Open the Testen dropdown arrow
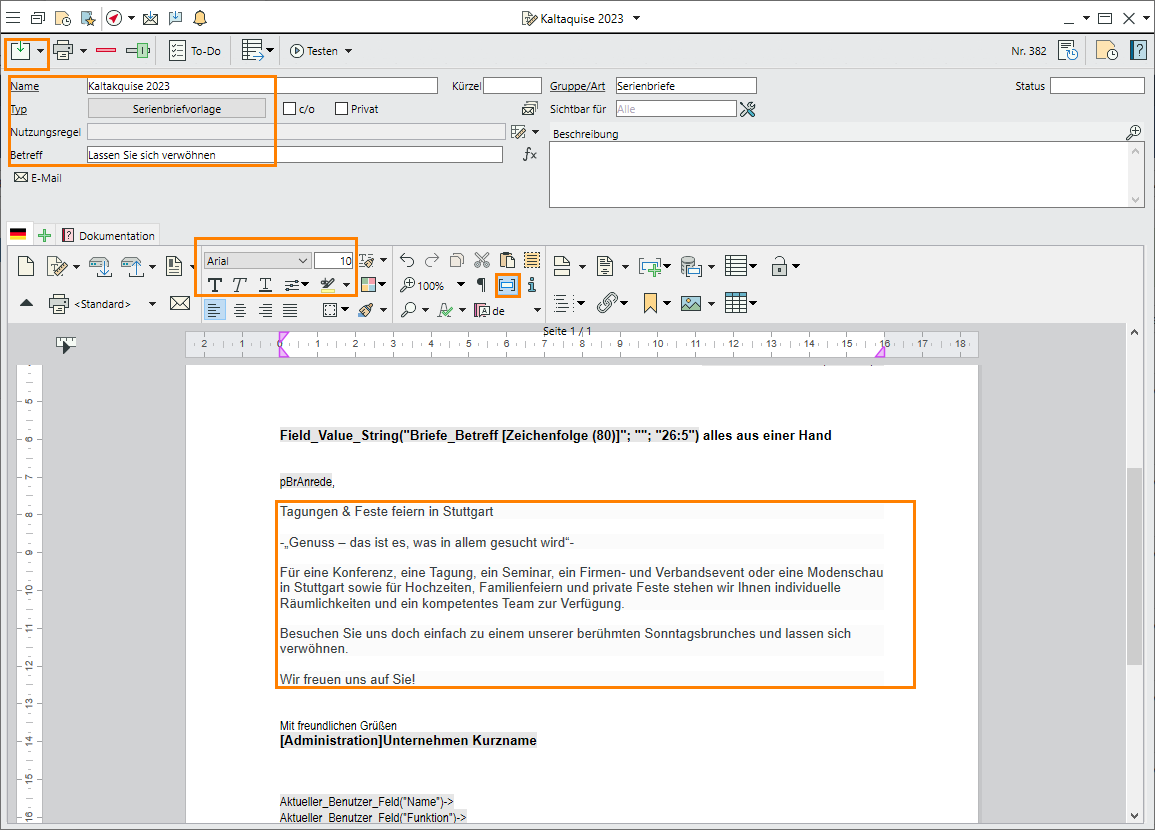The height and width of the screenshot is (830, 1155). click(348, 51)
